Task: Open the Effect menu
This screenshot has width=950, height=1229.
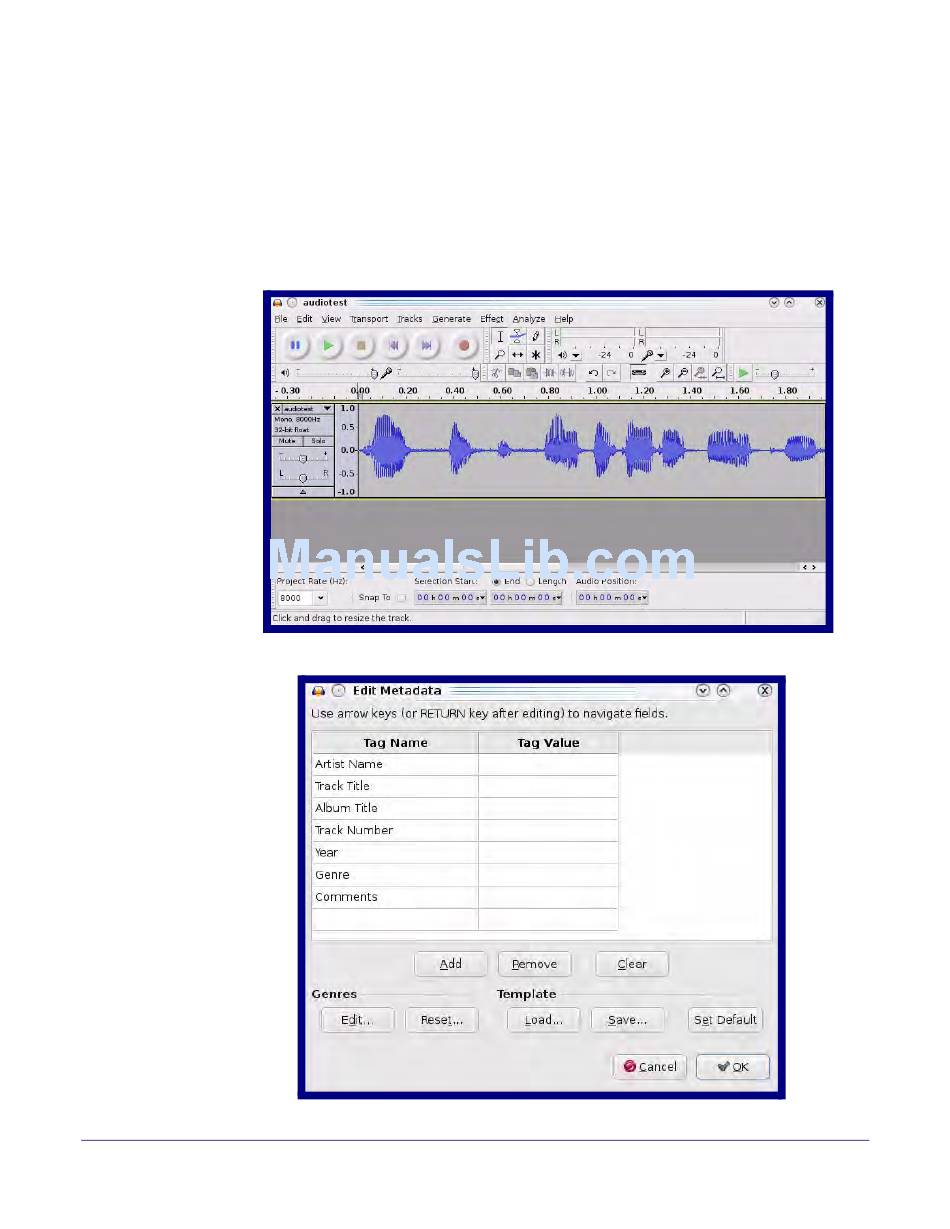Action: [492, 319]
